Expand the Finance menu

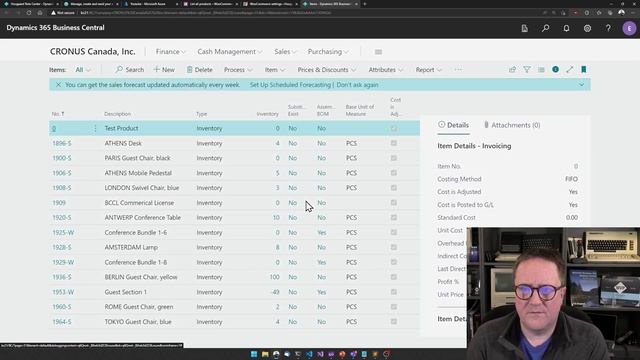pyautogui.click(x=170, y=52)
